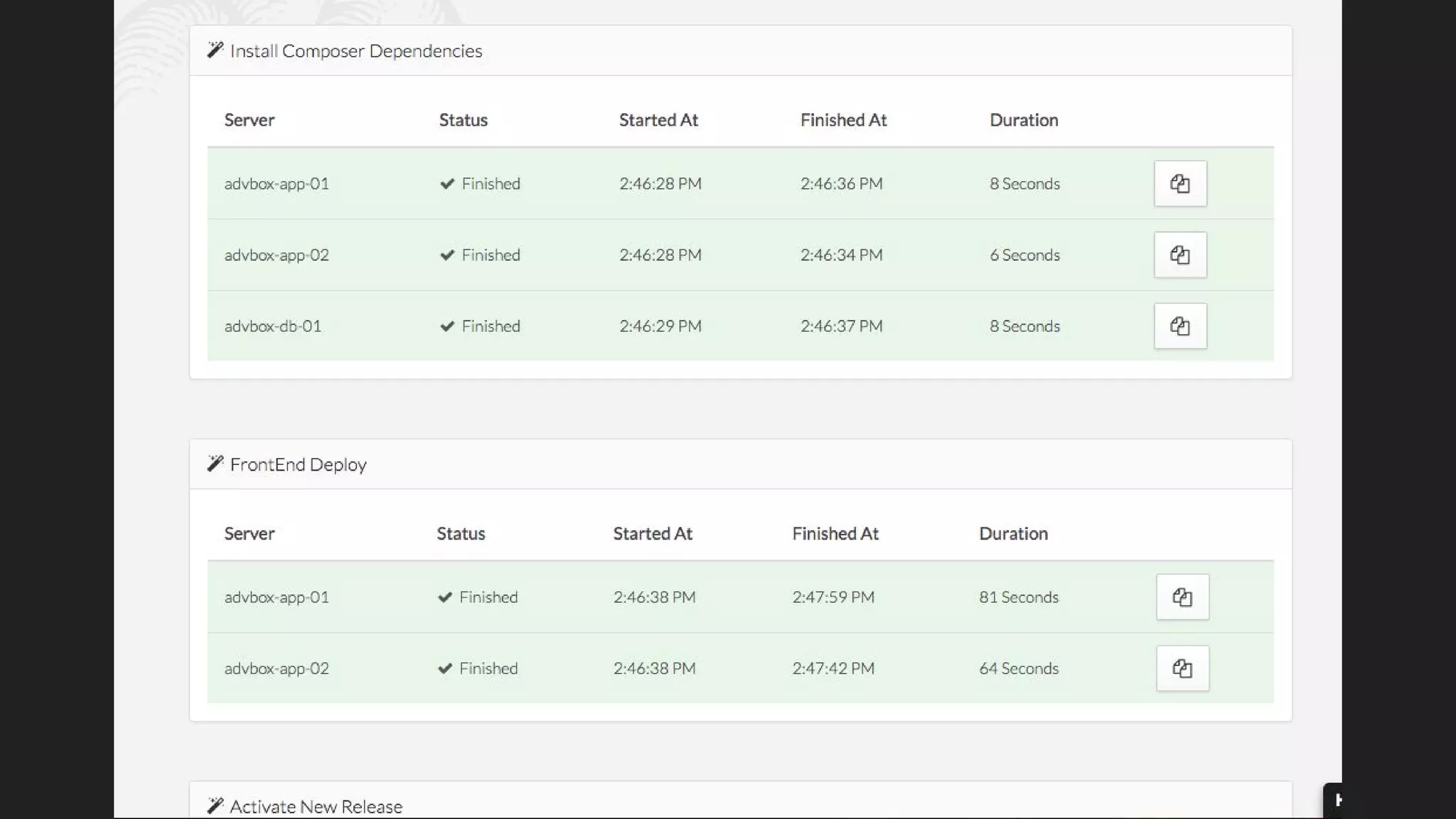This screenshot has height=819, width=1456.
Task: Open log for advbox-app-02 FrontEnd Deploy
Action: [1182, 668]
